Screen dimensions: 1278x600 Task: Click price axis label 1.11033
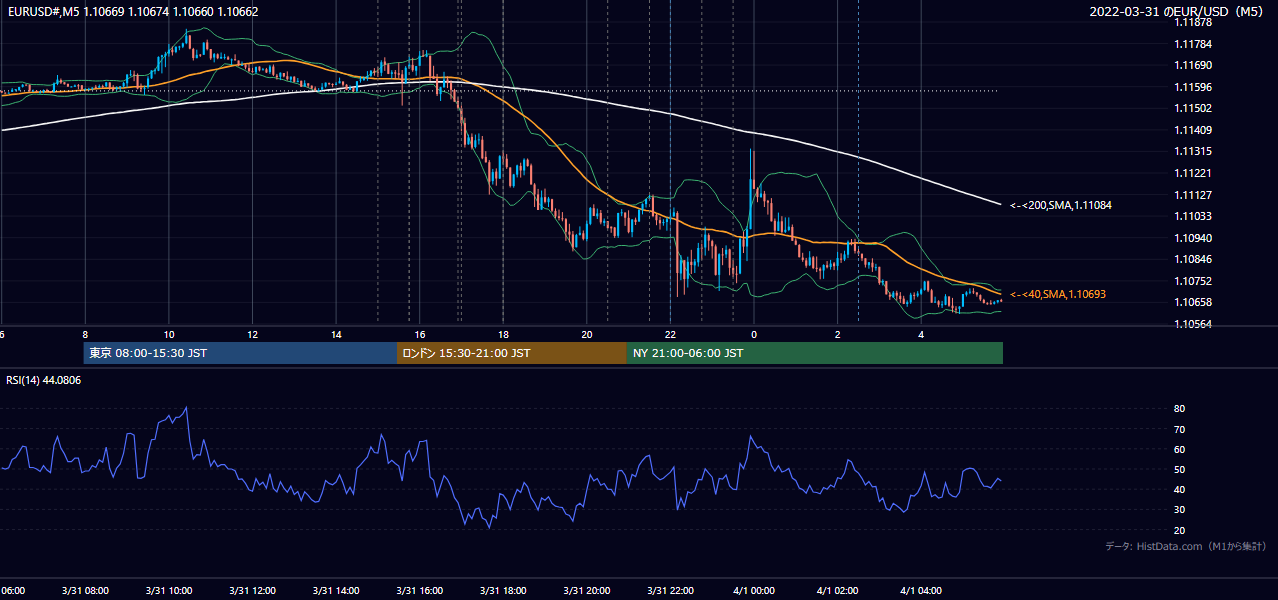[x=1192, y=216]
